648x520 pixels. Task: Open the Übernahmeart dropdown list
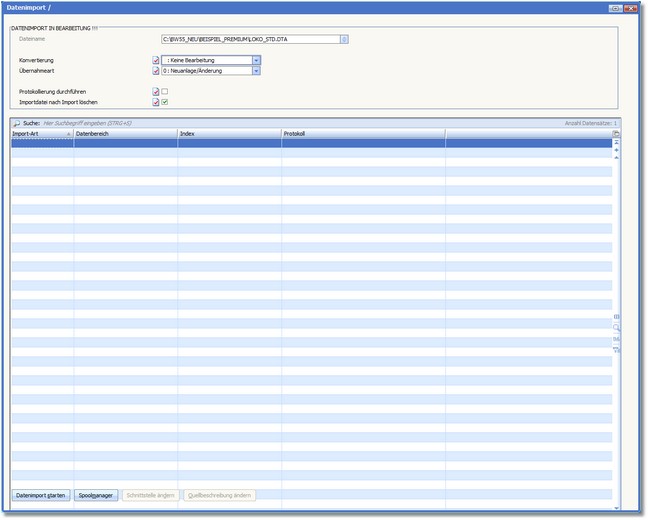(256, 70)
